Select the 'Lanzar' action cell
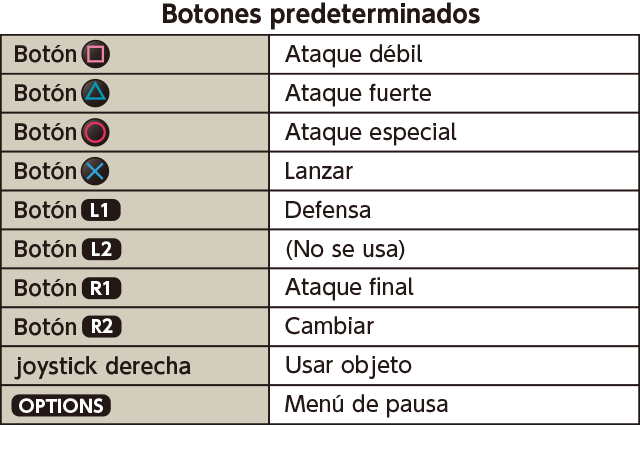 point(454,171)
